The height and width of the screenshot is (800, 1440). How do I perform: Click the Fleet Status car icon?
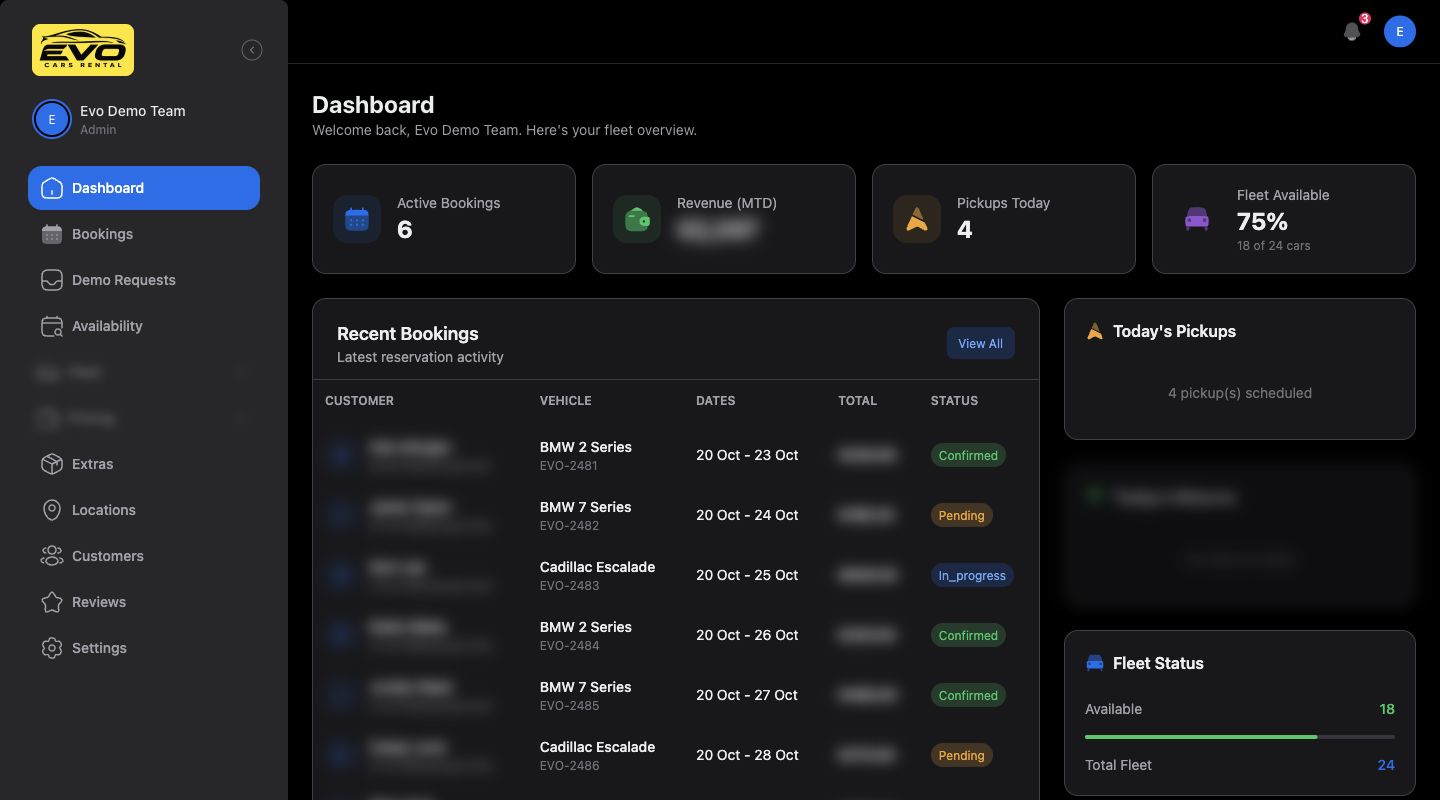point(1095,663)
